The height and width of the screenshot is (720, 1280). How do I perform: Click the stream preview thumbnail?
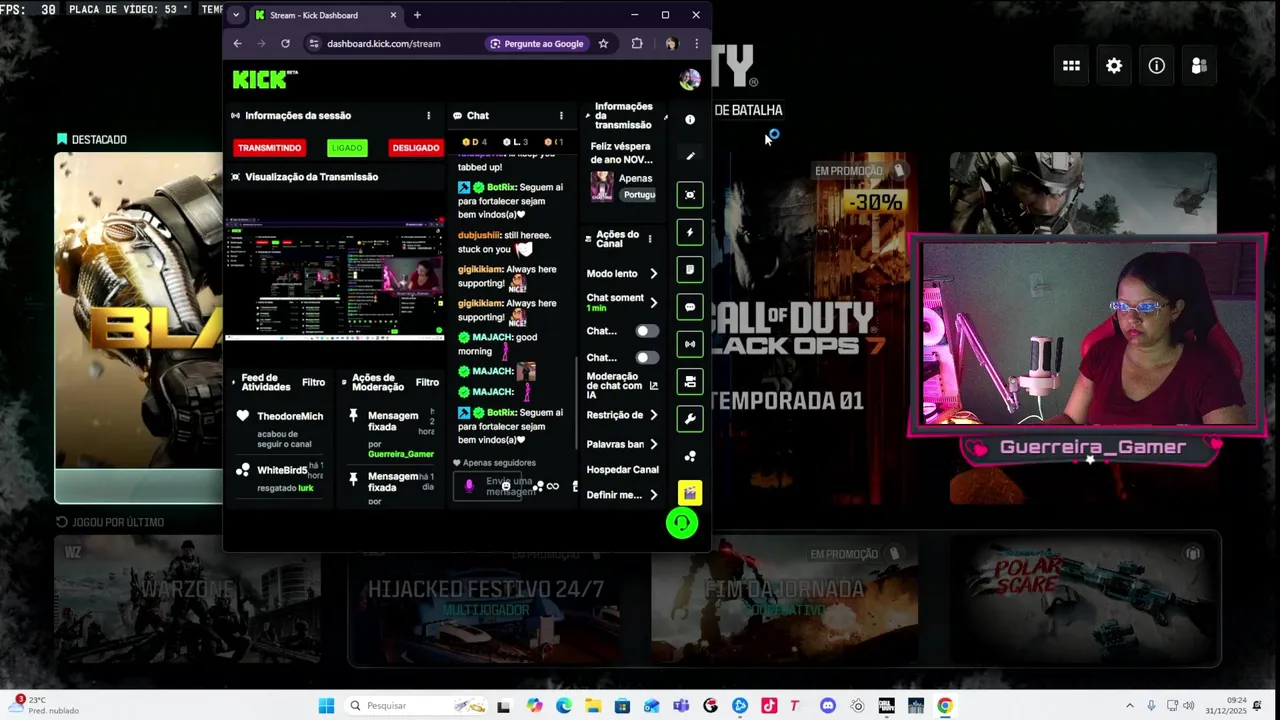[x=334, y=277]
